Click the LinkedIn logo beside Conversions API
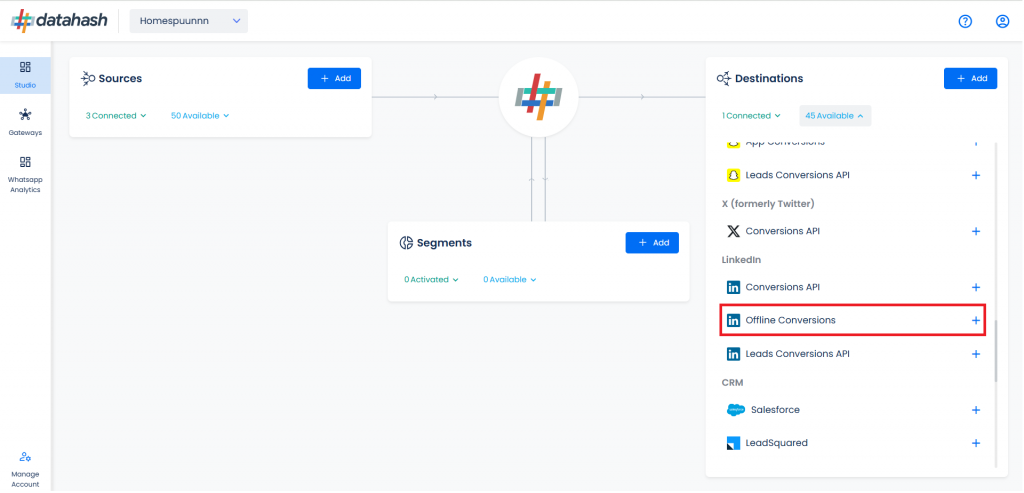The image size is (1024, 493). [733, 287]
